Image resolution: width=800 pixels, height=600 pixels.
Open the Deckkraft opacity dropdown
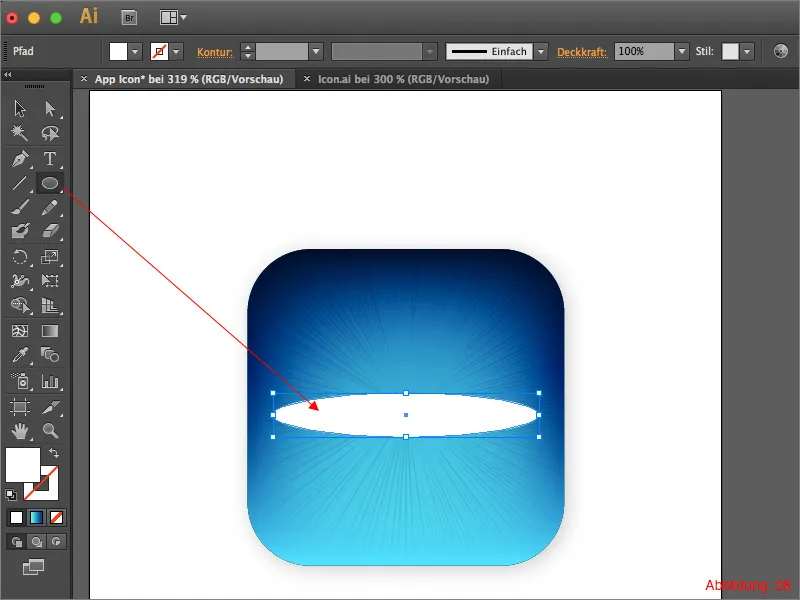click(682, 52)
